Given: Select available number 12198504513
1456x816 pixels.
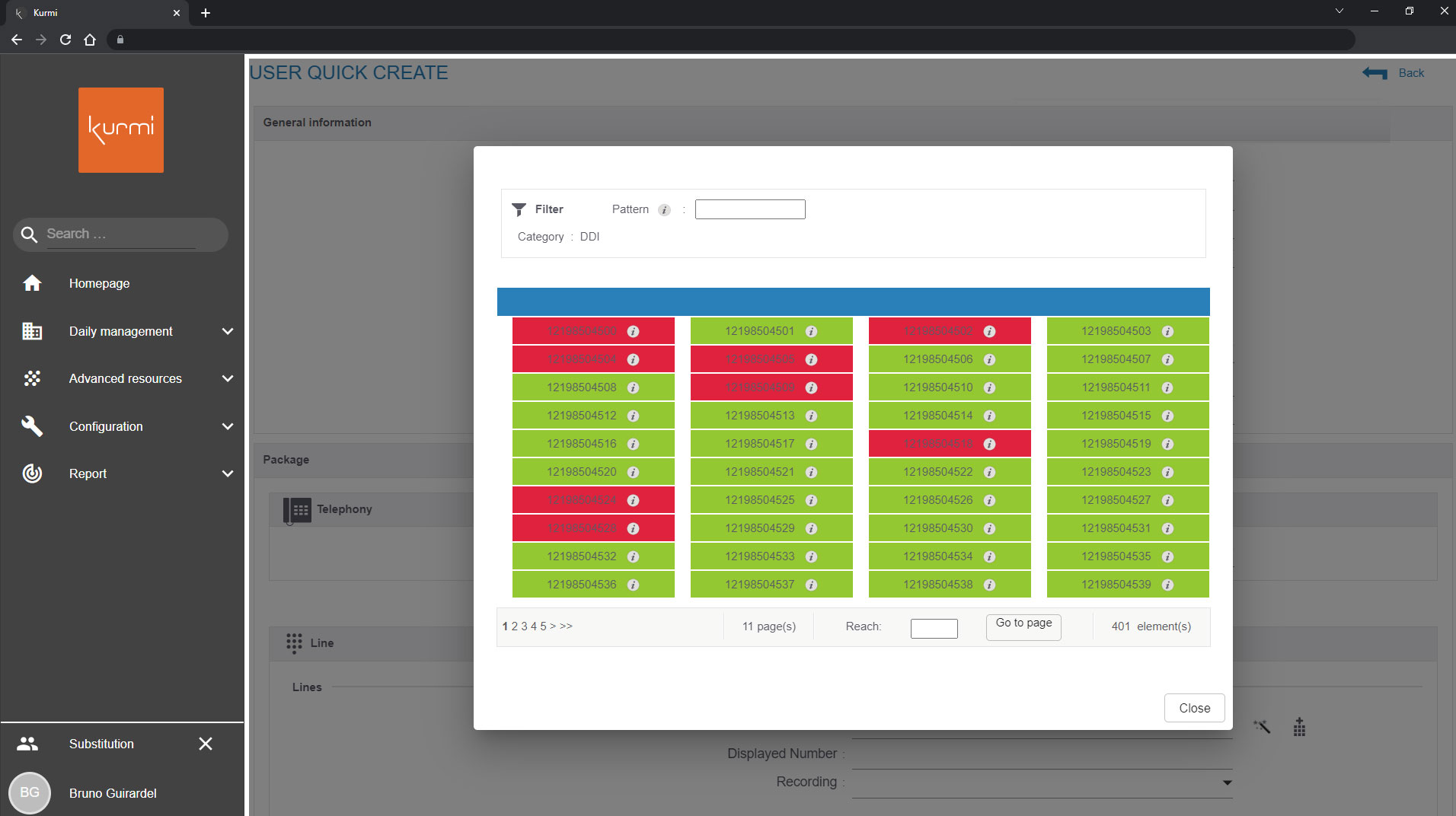Looking at the screenshot, I should (771, 416).
